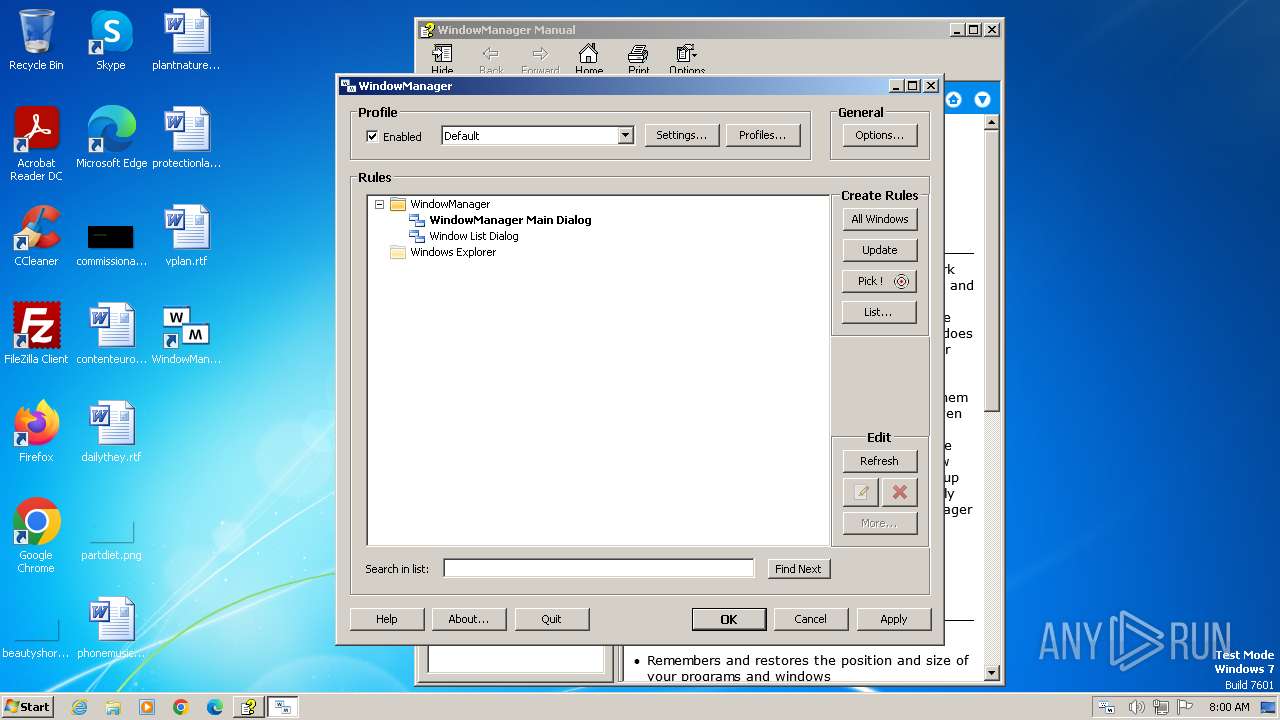Screen dimensions: 1280x720
Task: Open Internet Explorer from the taskbar
Action: coord(79,707)
